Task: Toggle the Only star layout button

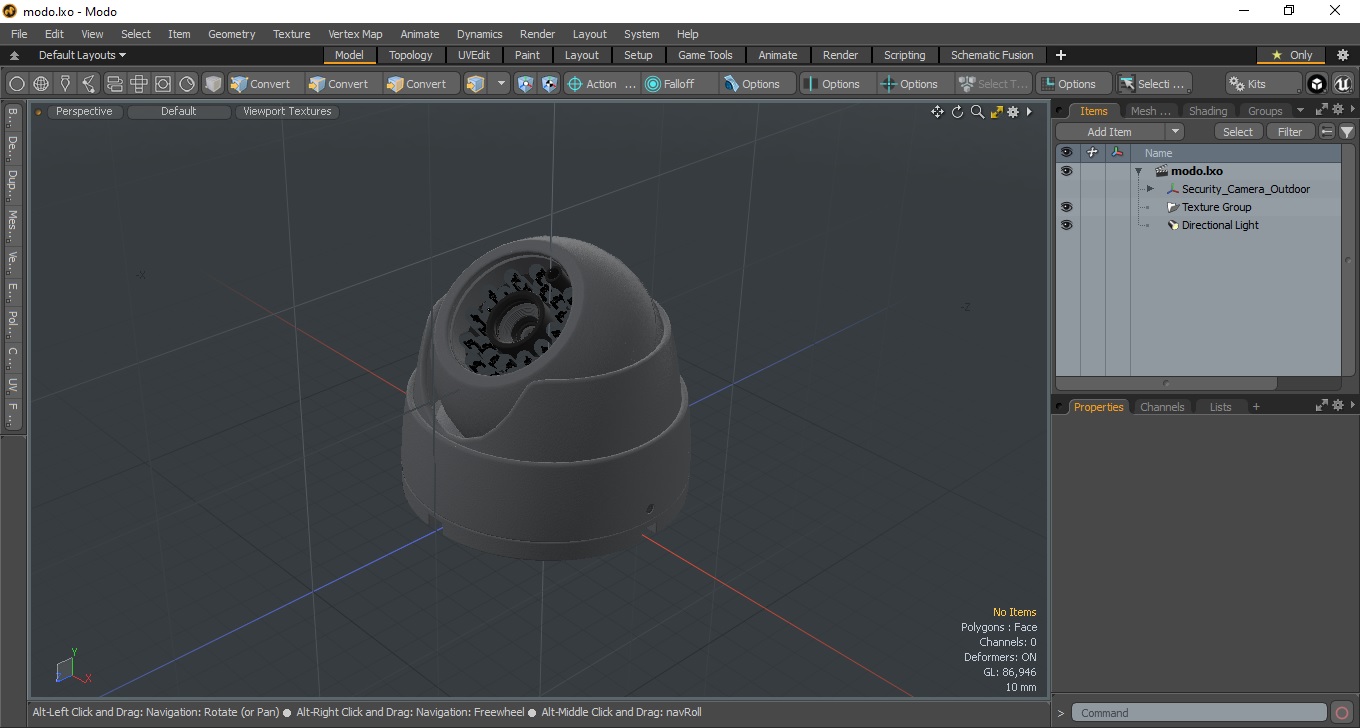Action: pos(1292,55)
